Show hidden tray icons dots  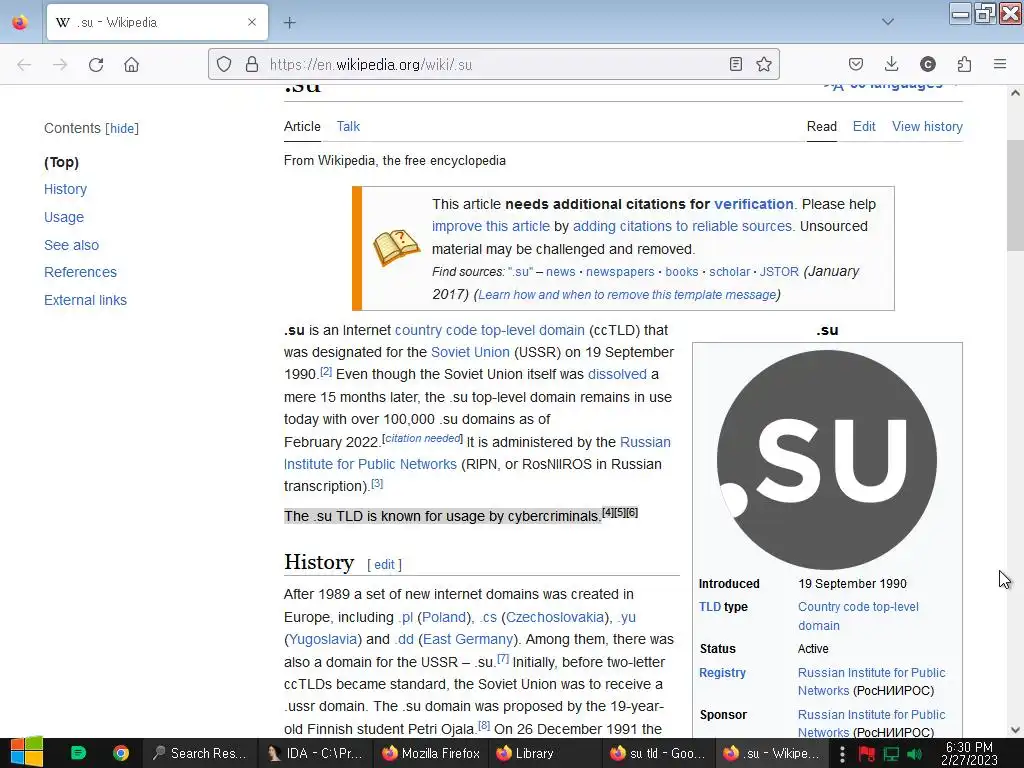pyautogui.click(x=842, y=754)
